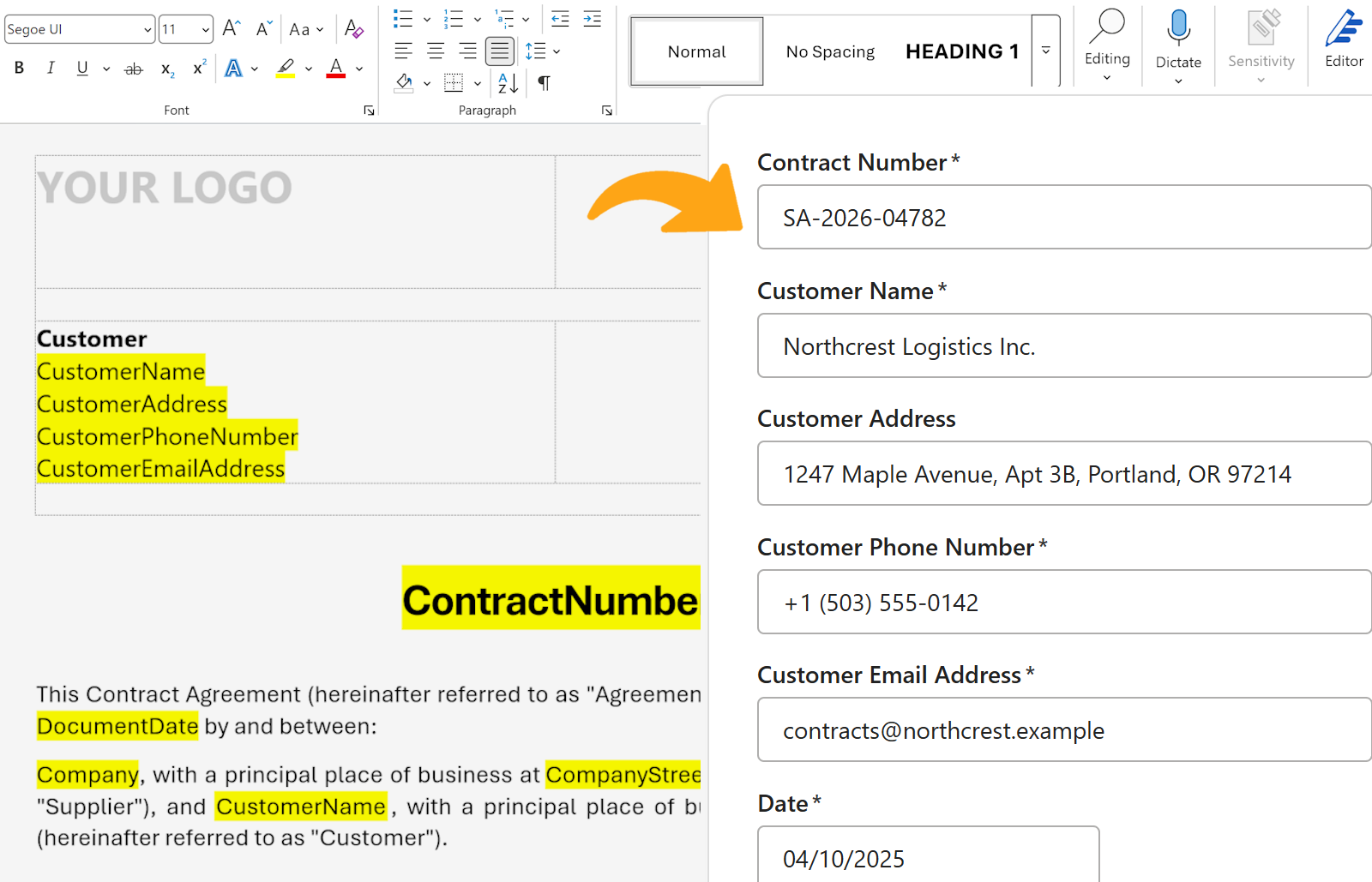Open Sensitivity options

[1261, 45]
